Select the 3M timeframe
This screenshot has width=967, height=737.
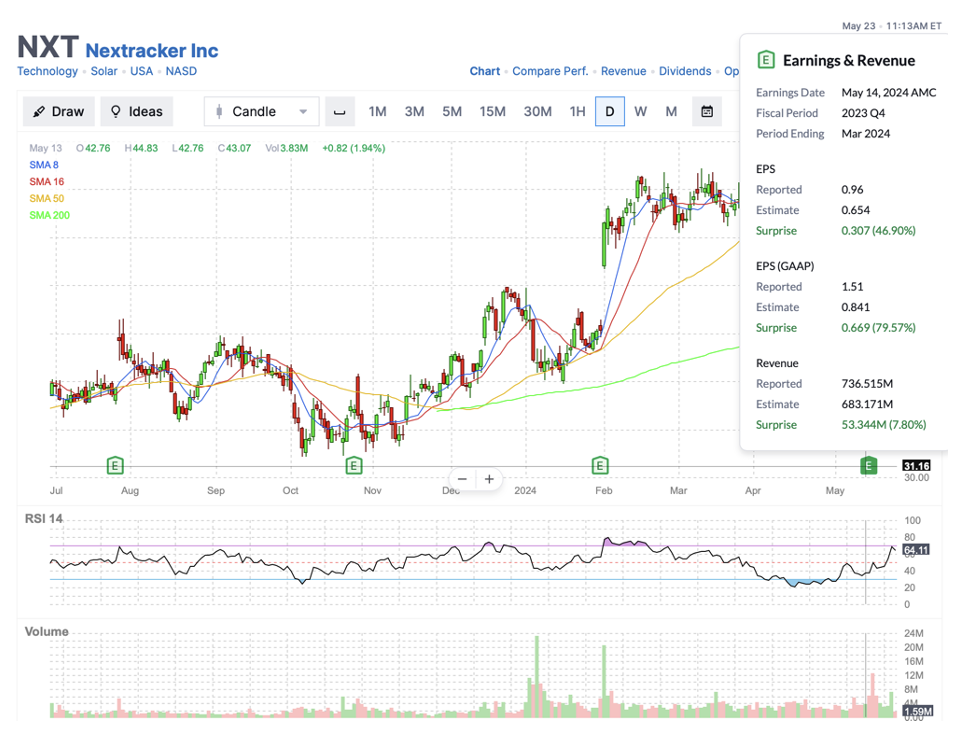click(414, 112)
